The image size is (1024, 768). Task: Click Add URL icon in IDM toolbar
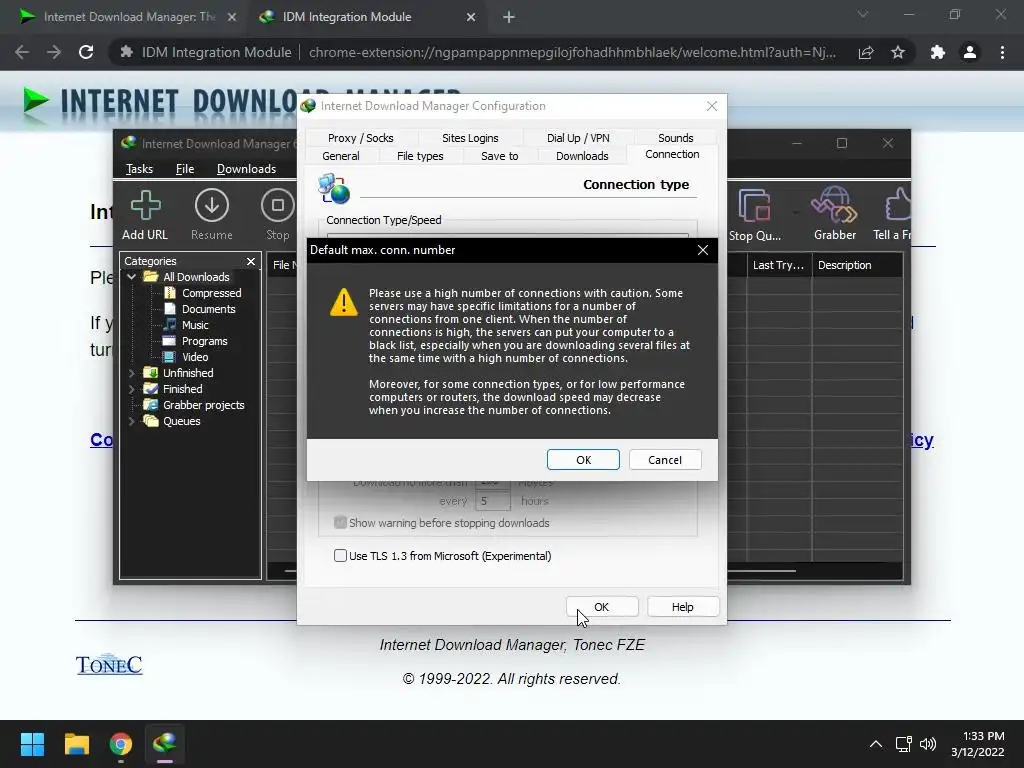coord(145,206)
